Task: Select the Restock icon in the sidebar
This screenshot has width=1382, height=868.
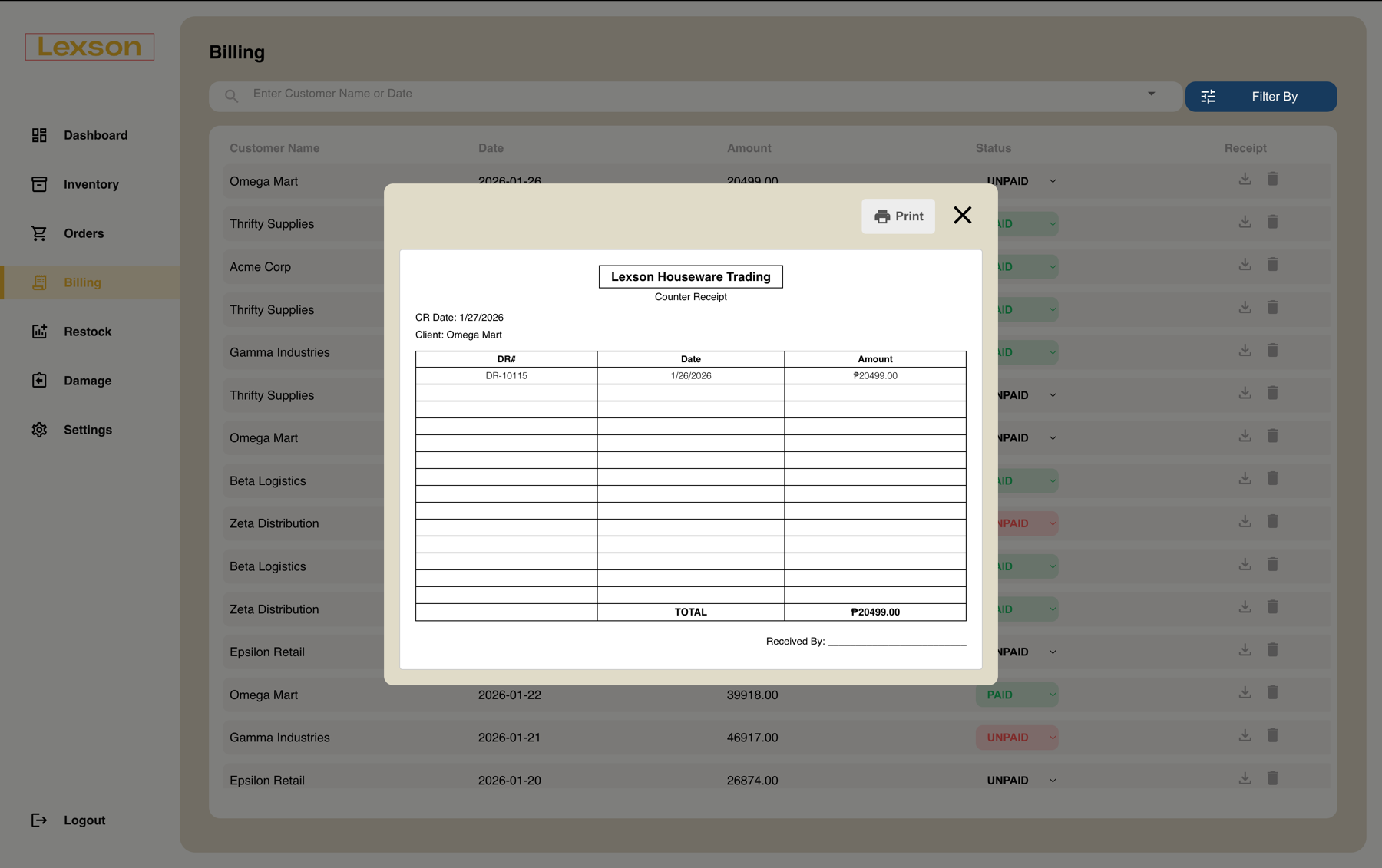Action: (39, 331)
